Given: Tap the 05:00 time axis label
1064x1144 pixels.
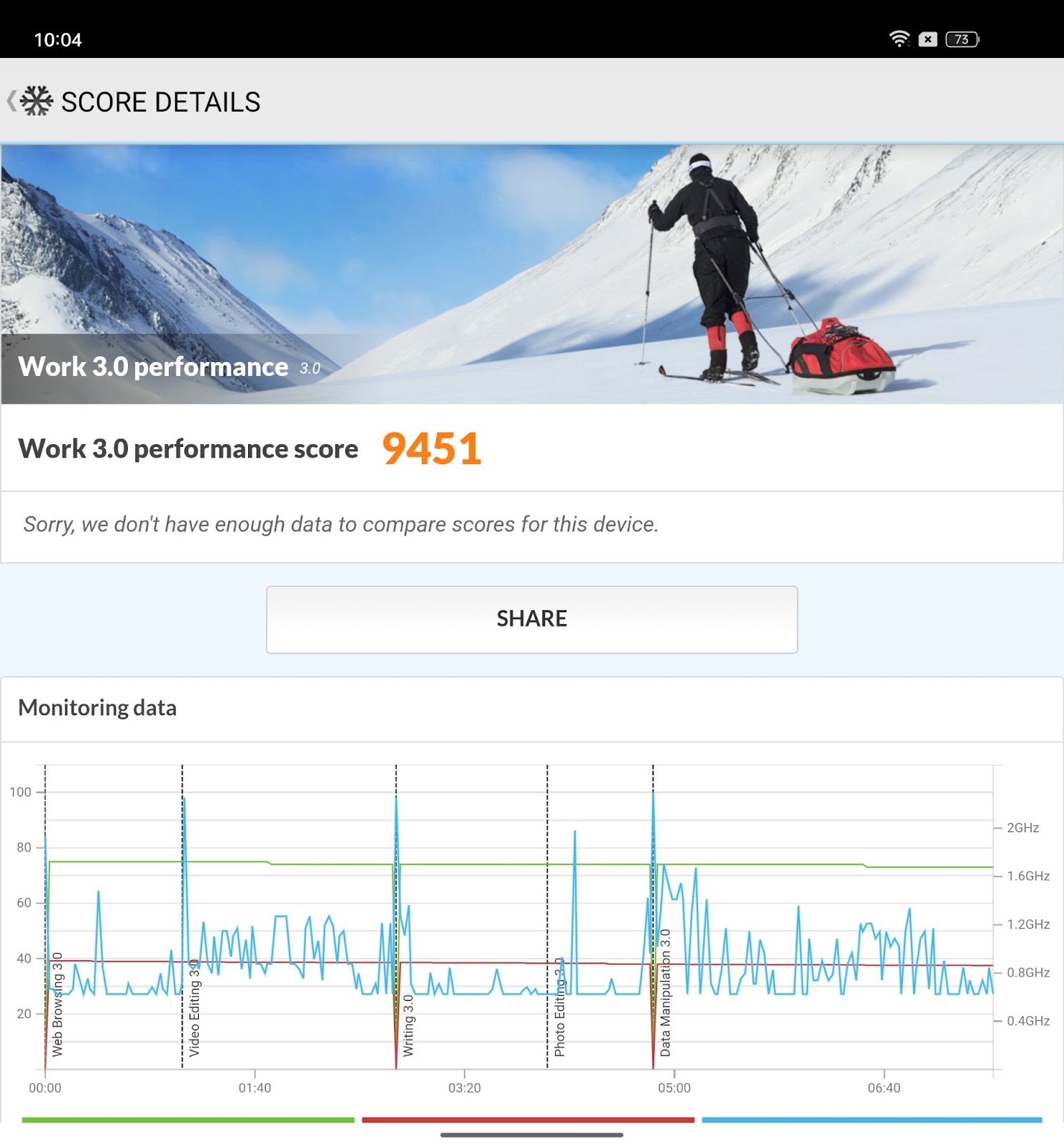Looking at the screenshot, I should [674, 1088].
